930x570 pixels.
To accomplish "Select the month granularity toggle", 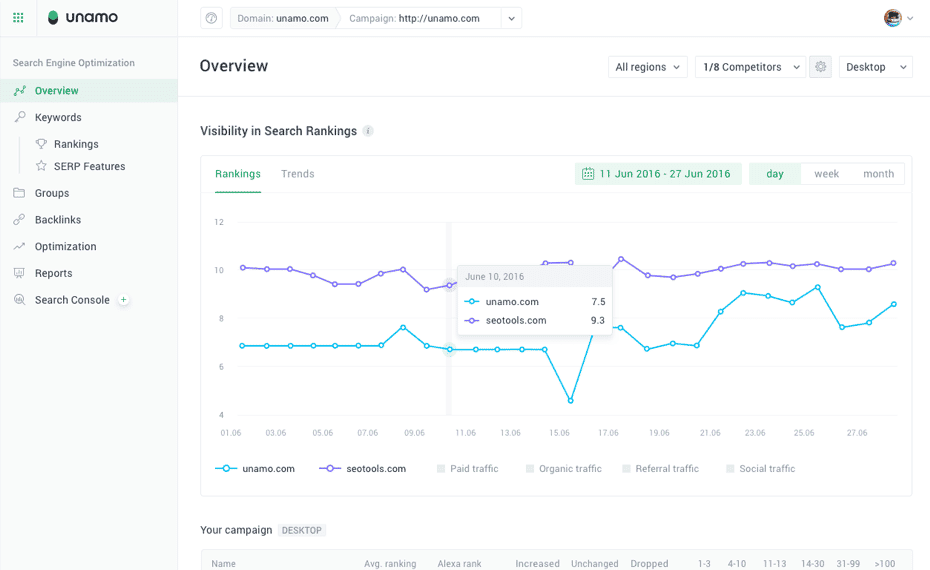I will tap(878, 174).
